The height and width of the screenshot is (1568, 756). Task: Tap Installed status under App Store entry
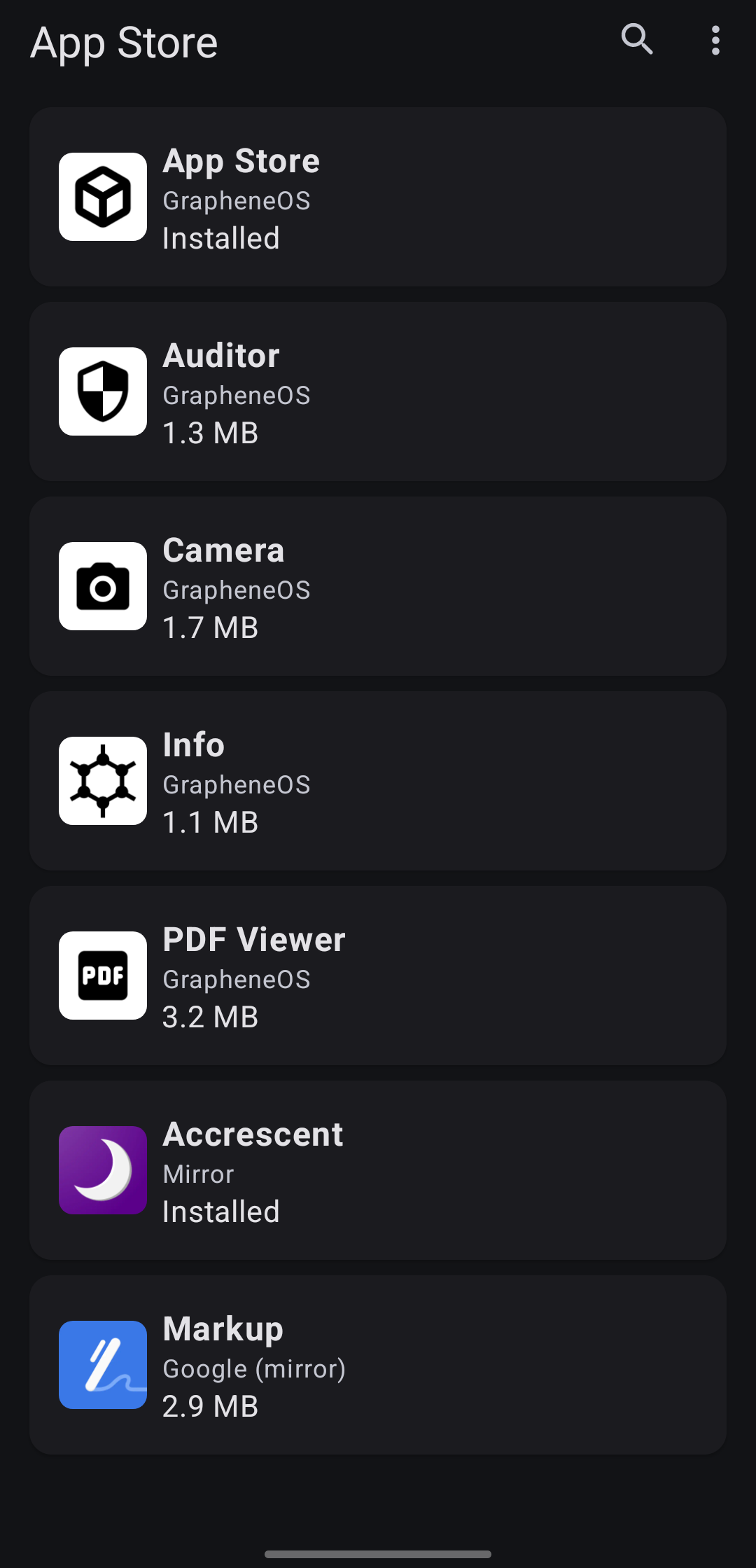[221, 238]
